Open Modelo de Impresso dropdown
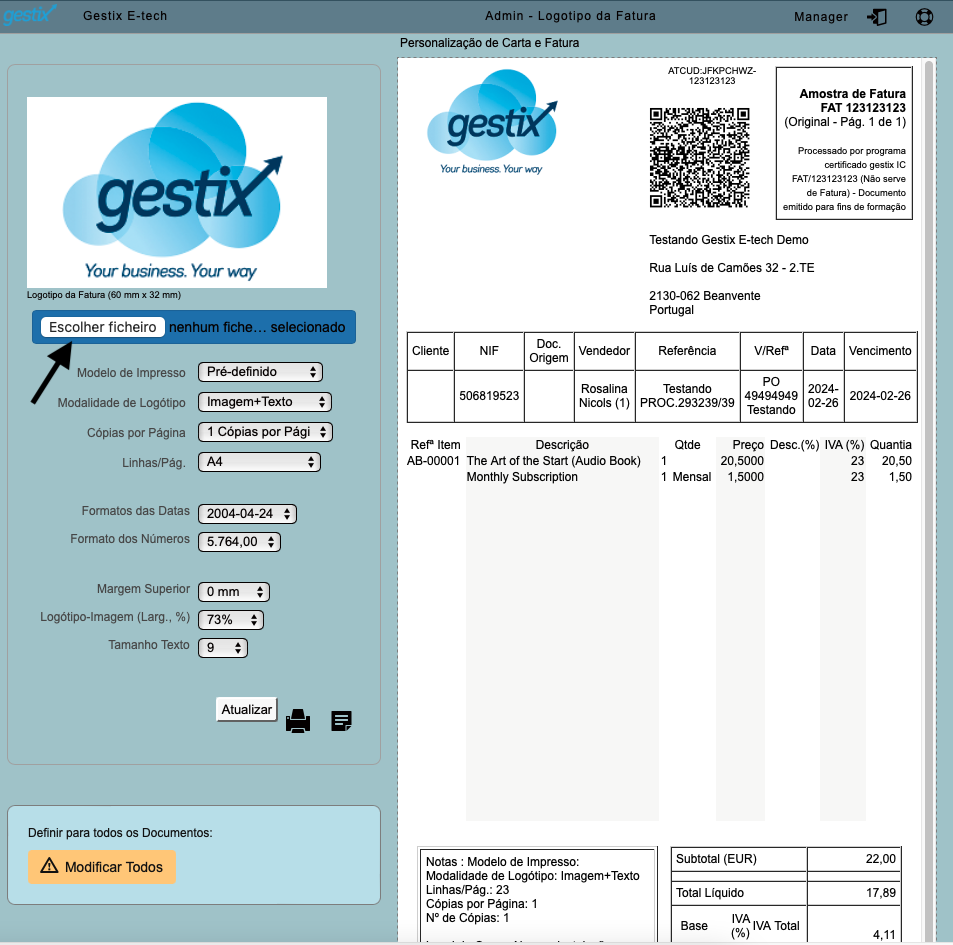The height and width of the screenshot is (945, 953). (x=260, y=372)
